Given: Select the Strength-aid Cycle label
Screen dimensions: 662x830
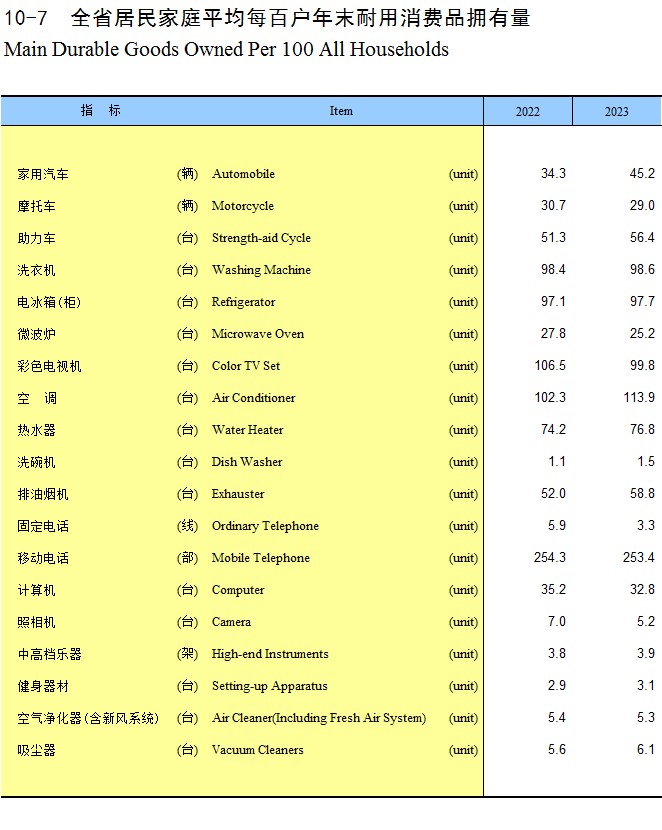Looking at the screenshot, I should tap(261, 238).
